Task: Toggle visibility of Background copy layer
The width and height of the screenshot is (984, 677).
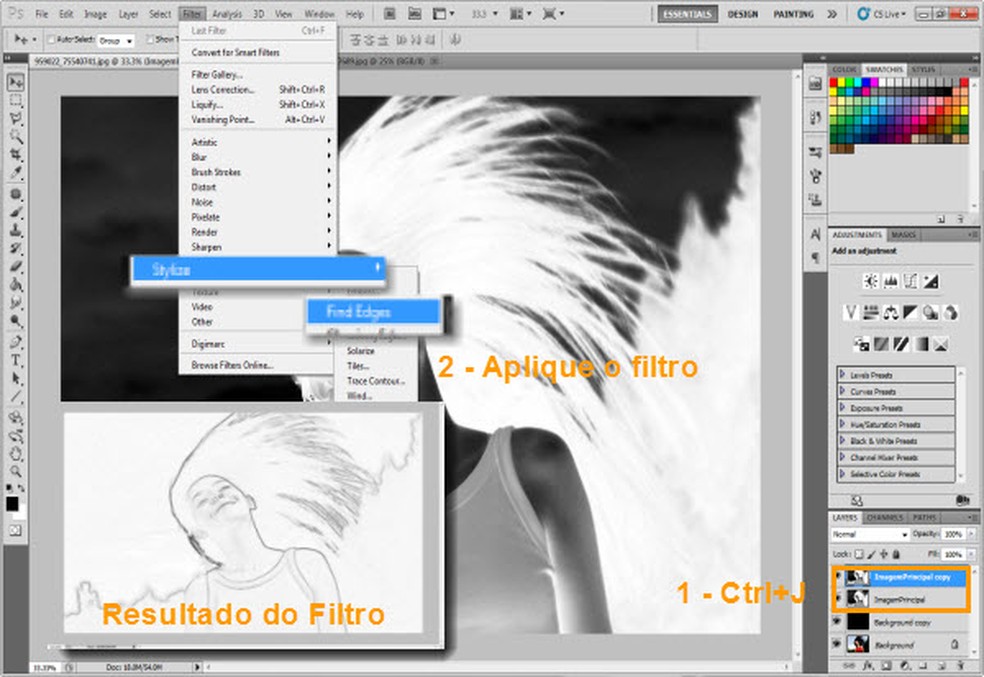Action: pyautogui.click(x=836, y=621)
